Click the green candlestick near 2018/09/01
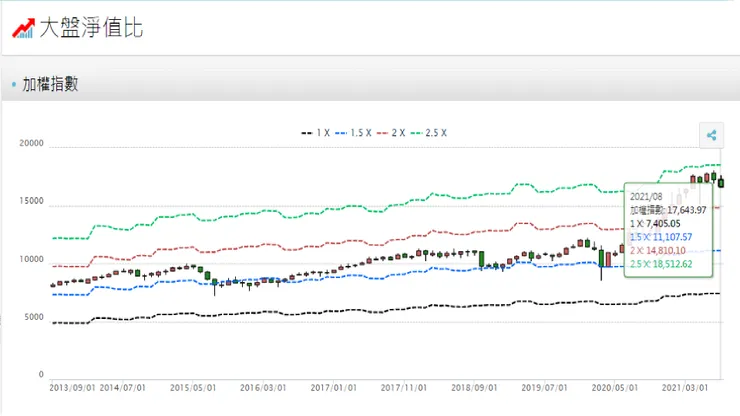This screenshot has height=416, width=740. [x=483, y=259]
